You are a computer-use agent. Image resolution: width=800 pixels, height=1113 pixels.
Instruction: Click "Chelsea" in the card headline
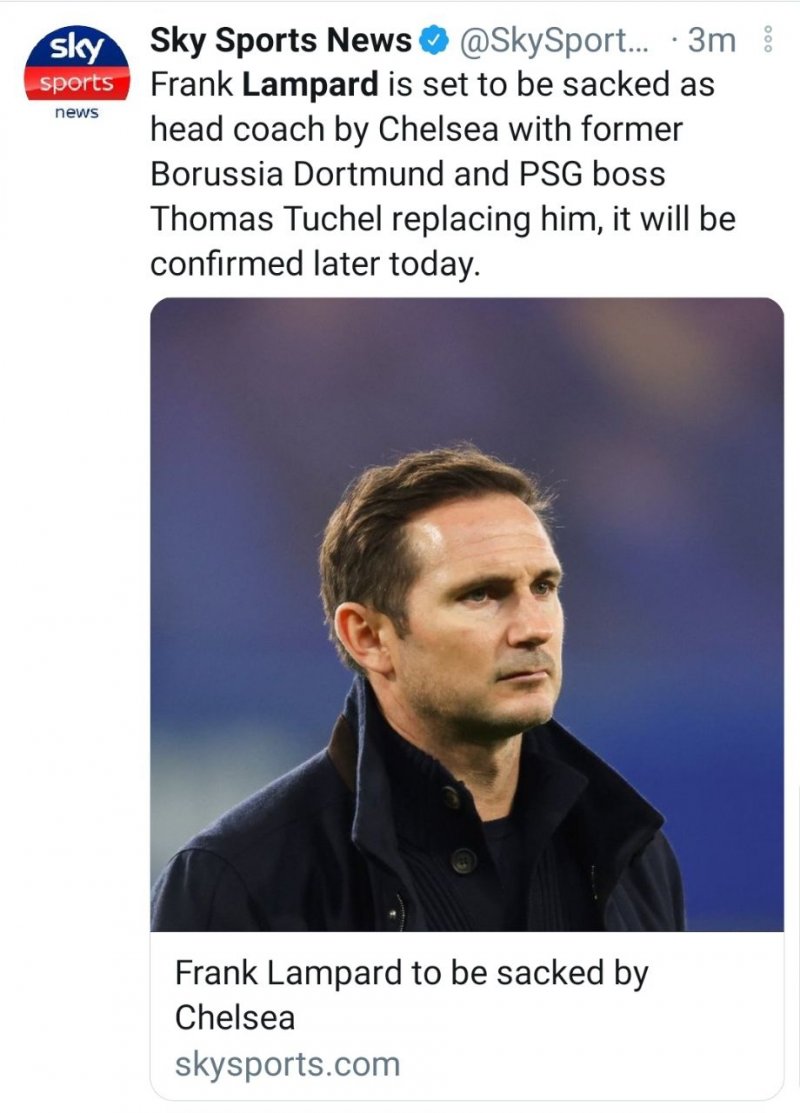click(235, 1017)
